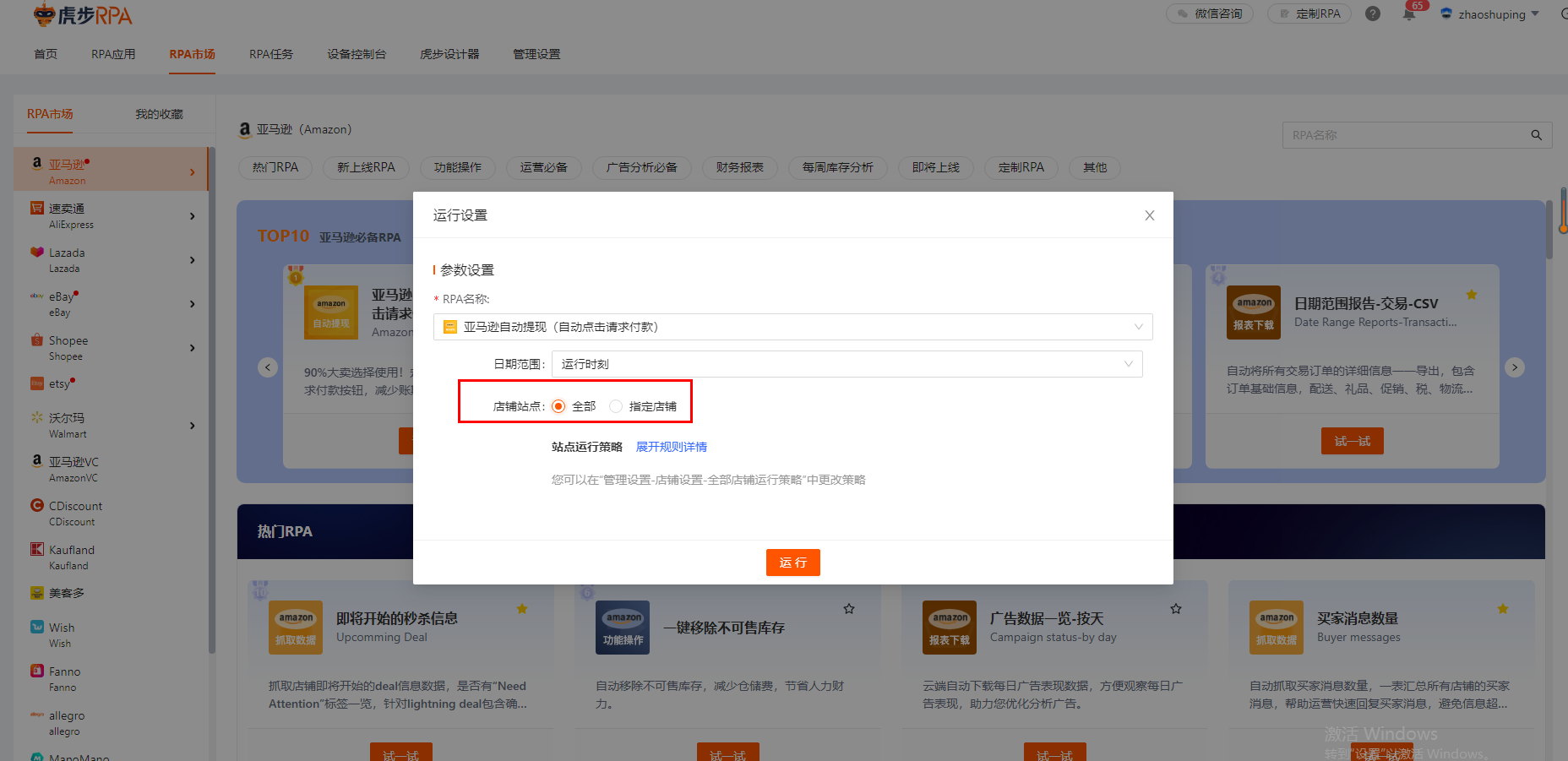This screenshot has width=1568, height=761.
Task: Click the Wish icon in sidebar
Action: [37, 627]
